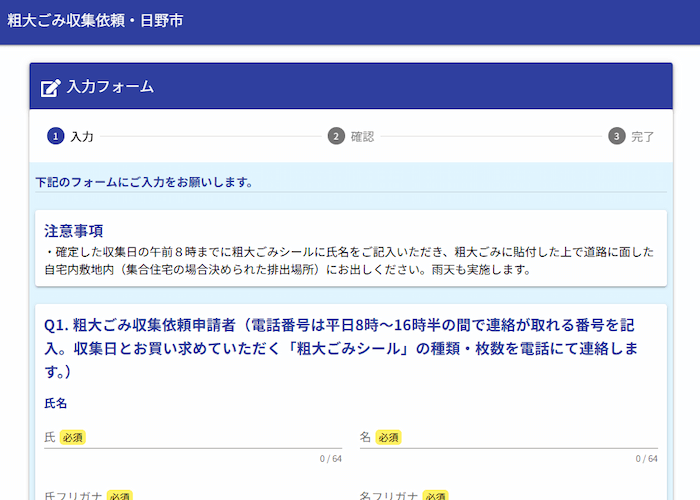Click the 確認 step label
700x500 pixels.
point(362,137)
